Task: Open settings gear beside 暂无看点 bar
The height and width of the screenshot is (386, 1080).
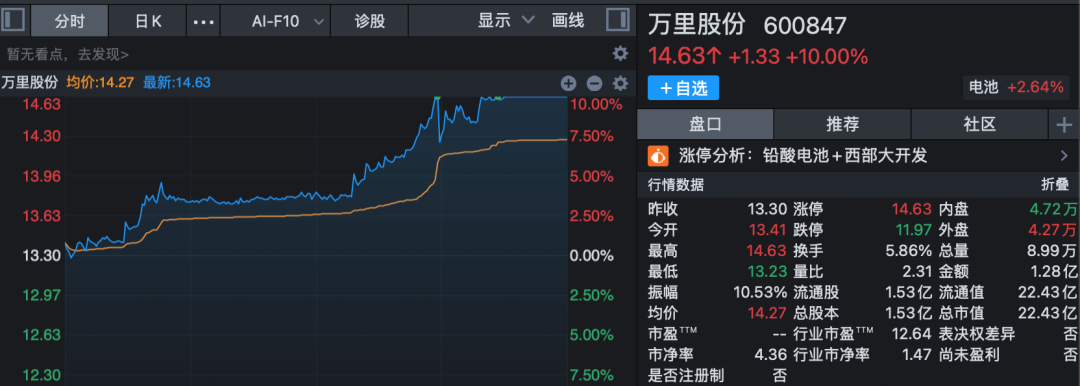Action: tap(620, 54)
